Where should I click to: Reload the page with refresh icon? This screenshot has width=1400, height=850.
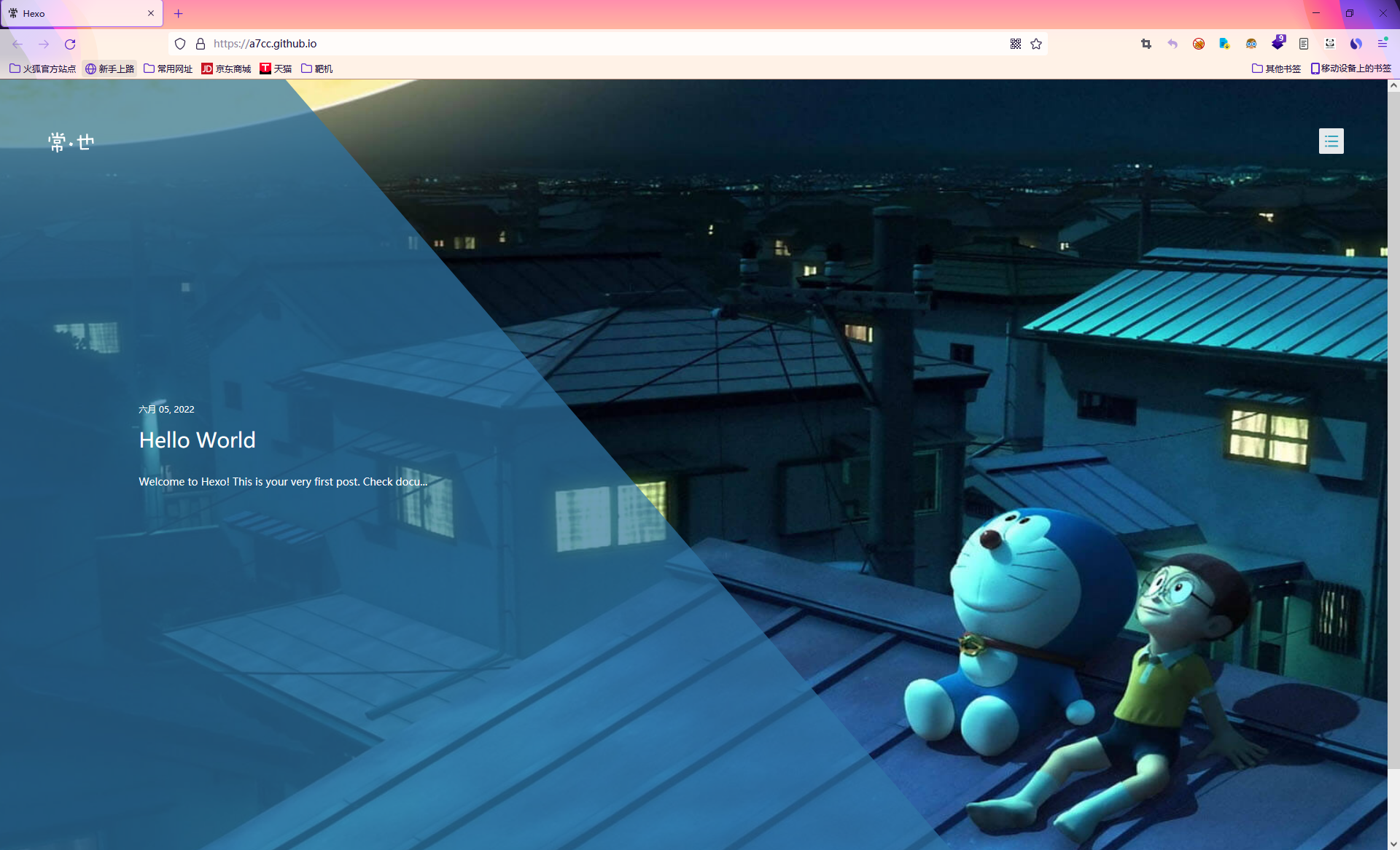(x=70, y=44)
